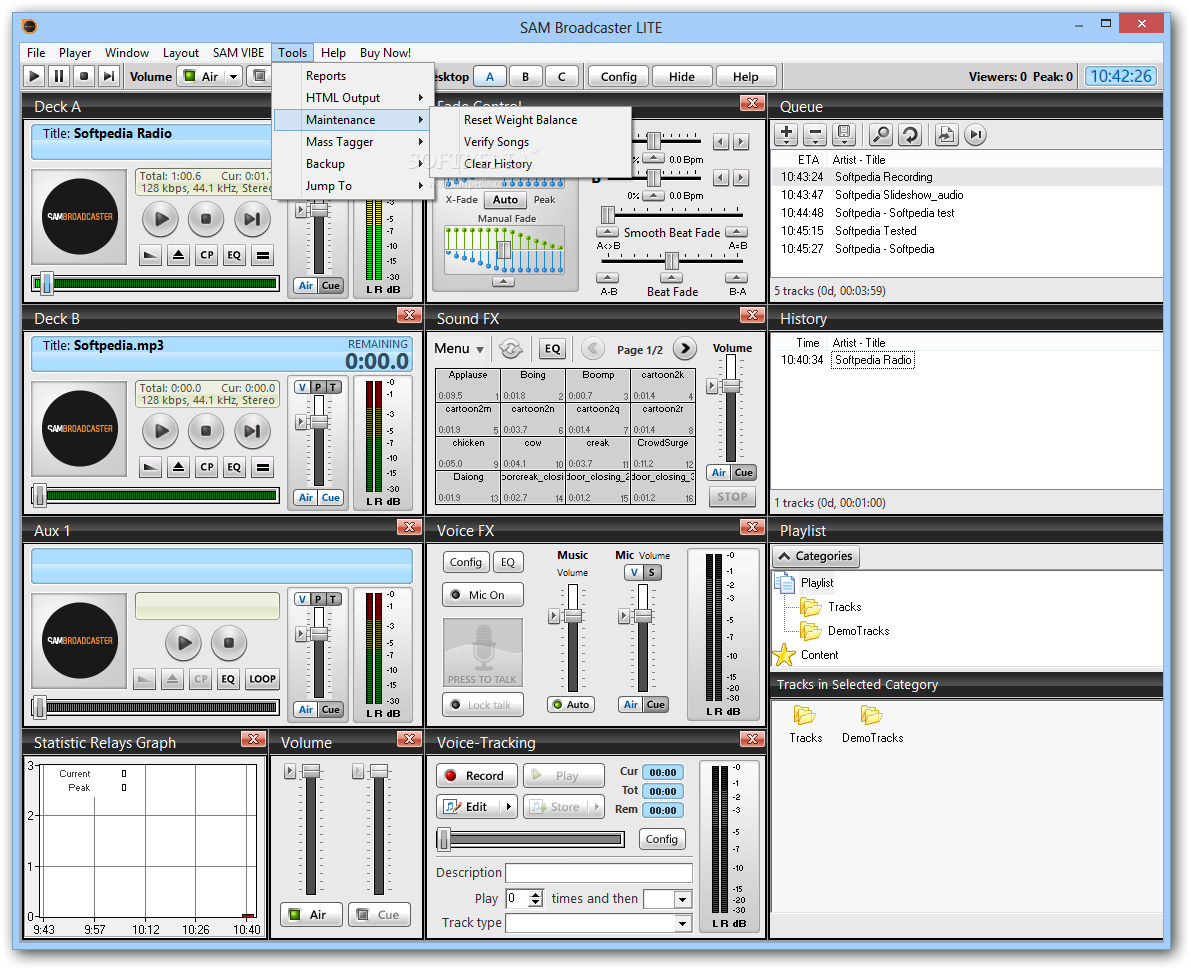Click the main toolbar Pause icon

tap(59, 76)
